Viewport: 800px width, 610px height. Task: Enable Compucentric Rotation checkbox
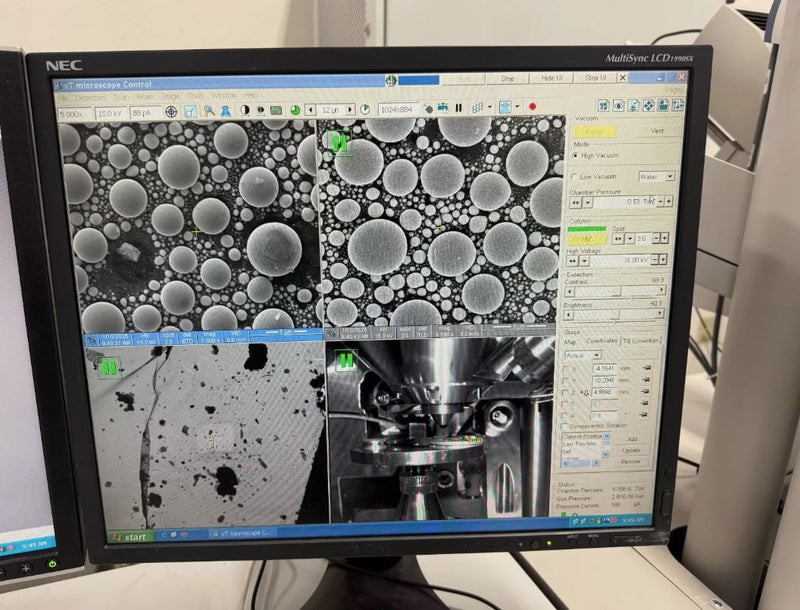point(564,426)
